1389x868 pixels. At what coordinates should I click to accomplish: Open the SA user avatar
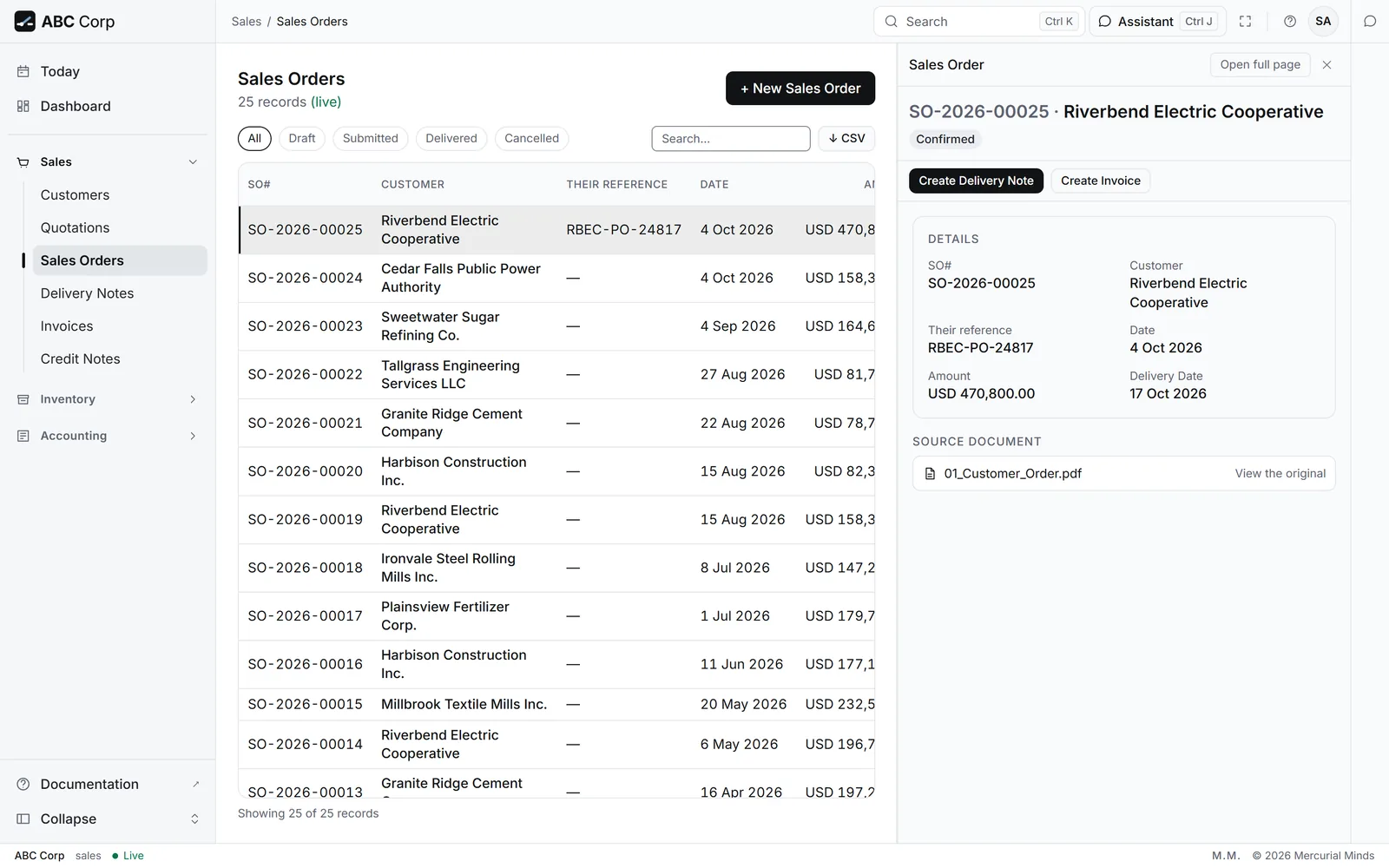point(1323,22)
